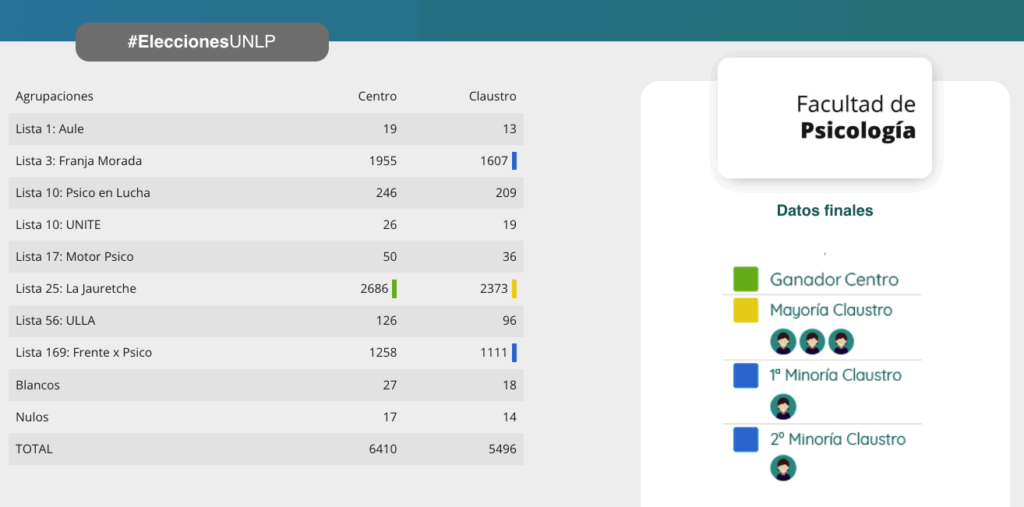Click the yellow Mayoría Claustro color square
Viewport: 1024px width, 507px height.
[746, 310]
